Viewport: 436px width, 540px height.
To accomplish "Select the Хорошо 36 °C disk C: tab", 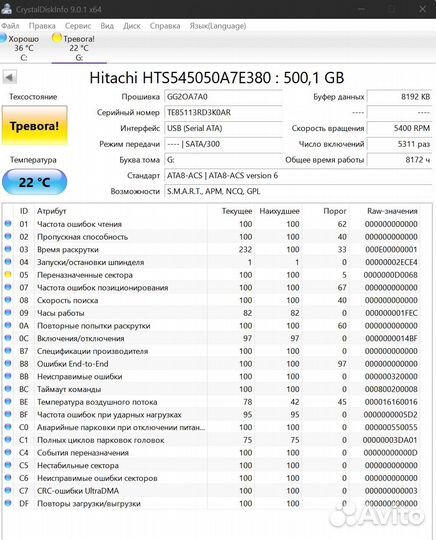I will tap(23, 48).
